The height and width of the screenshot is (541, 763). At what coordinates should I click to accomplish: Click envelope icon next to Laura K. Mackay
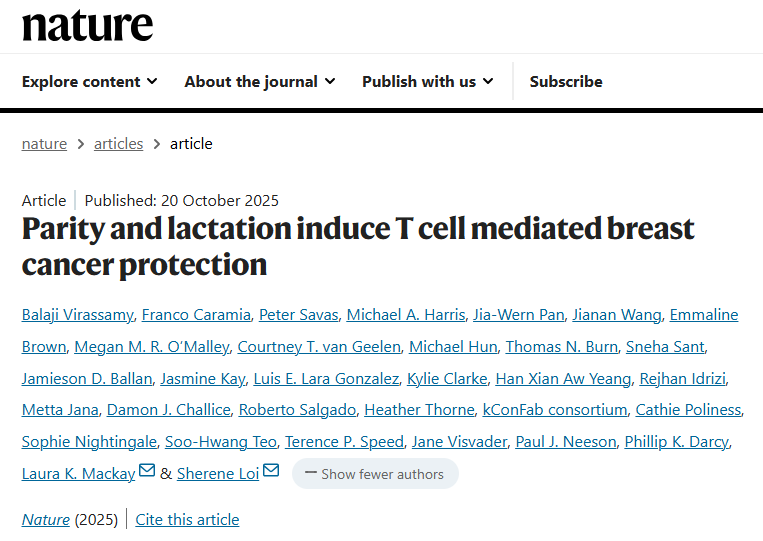pos(147,472)
